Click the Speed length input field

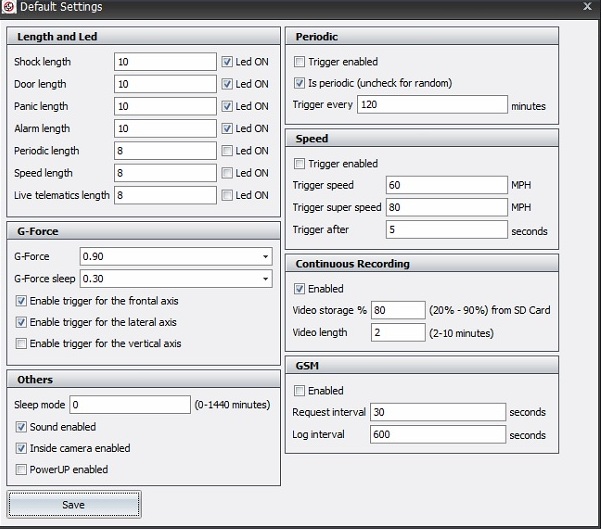coord(165,173)
